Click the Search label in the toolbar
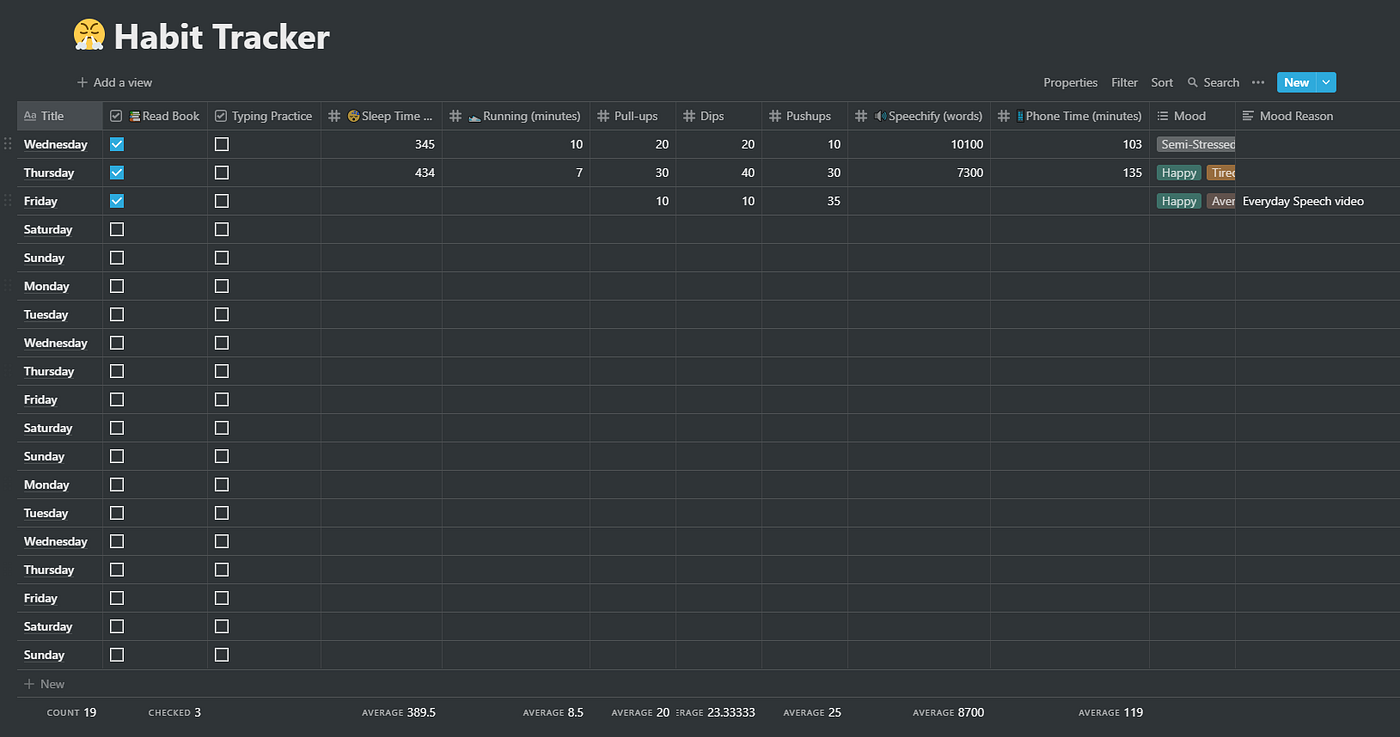The image size is (1400, 737). (1221, 83)
